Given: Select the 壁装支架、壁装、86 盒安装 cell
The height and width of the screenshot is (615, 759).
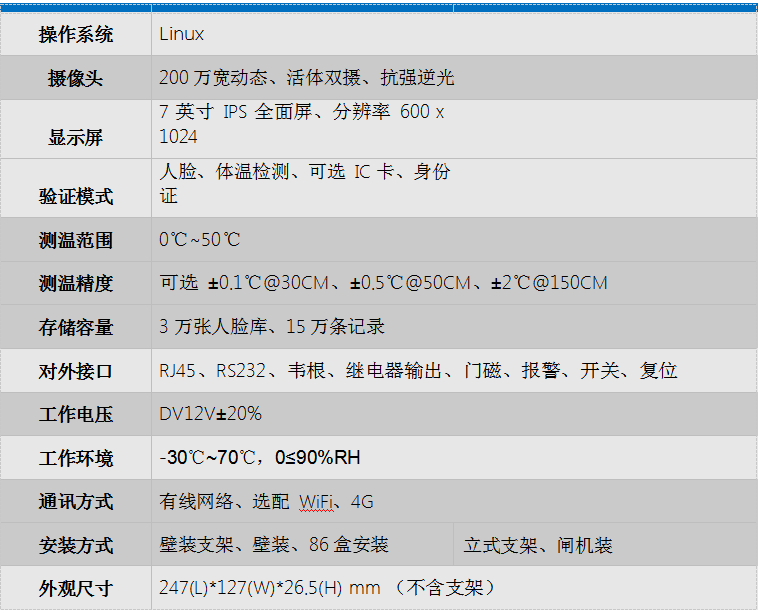Looking at the screenshot, I should (x=274, y=546).
